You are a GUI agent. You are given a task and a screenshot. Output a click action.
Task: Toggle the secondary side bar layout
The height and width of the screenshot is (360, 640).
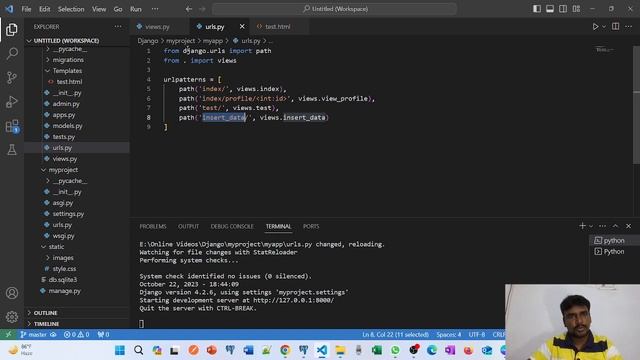(x=563, y=9)
